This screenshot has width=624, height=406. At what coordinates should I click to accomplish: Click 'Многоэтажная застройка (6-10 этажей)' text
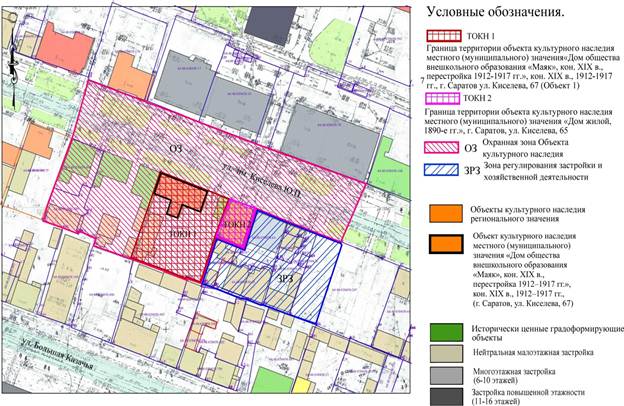(x=513, y=376)
